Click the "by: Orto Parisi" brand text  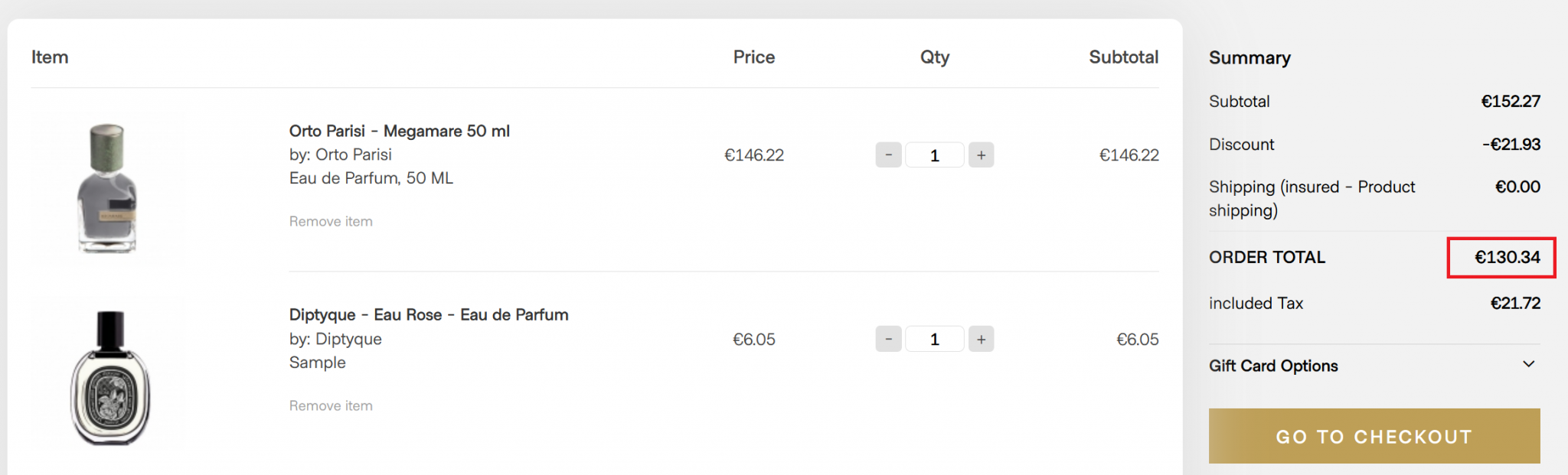click(340, 155)
